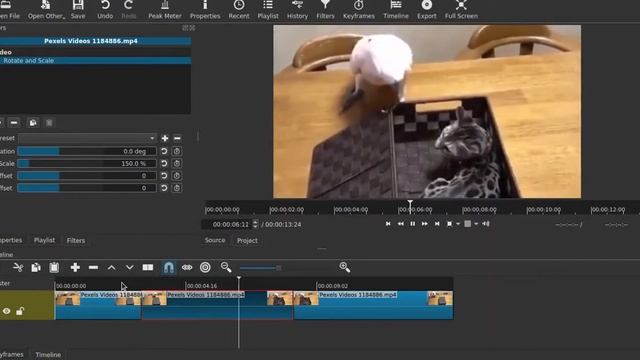The width and height of the screenshot is (640, 360).
Task: Save a new preset with the plus button
Action: pyautogui.click(x=164, y=138)
